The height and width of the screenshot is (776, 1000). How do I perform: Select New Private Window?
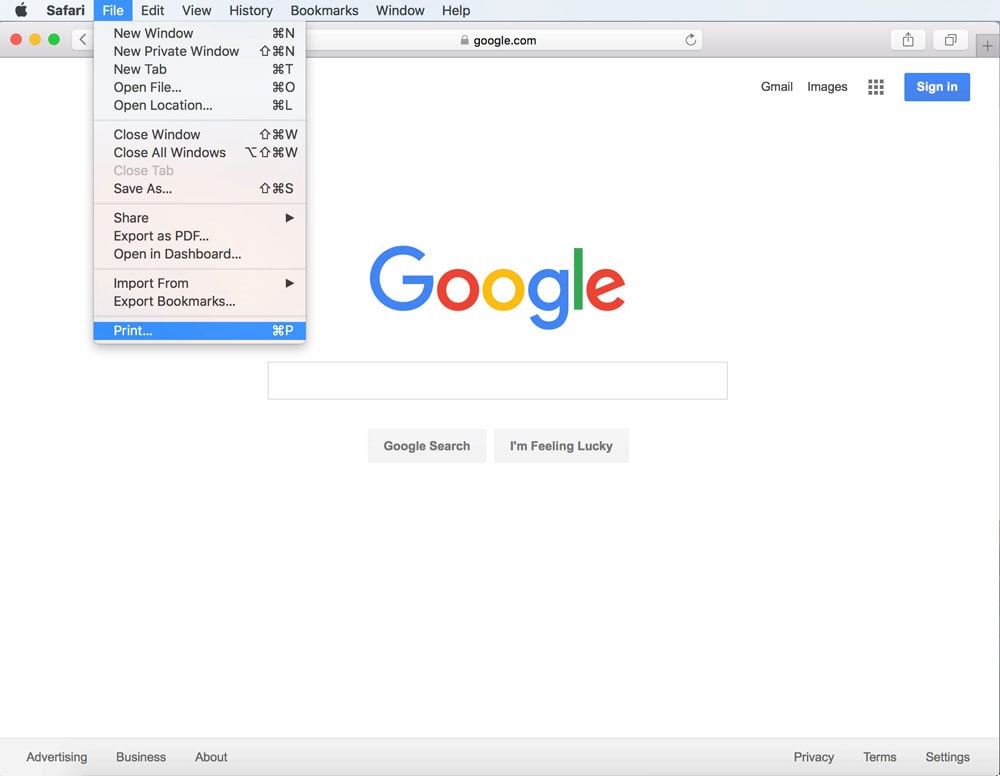coord(200,51)
